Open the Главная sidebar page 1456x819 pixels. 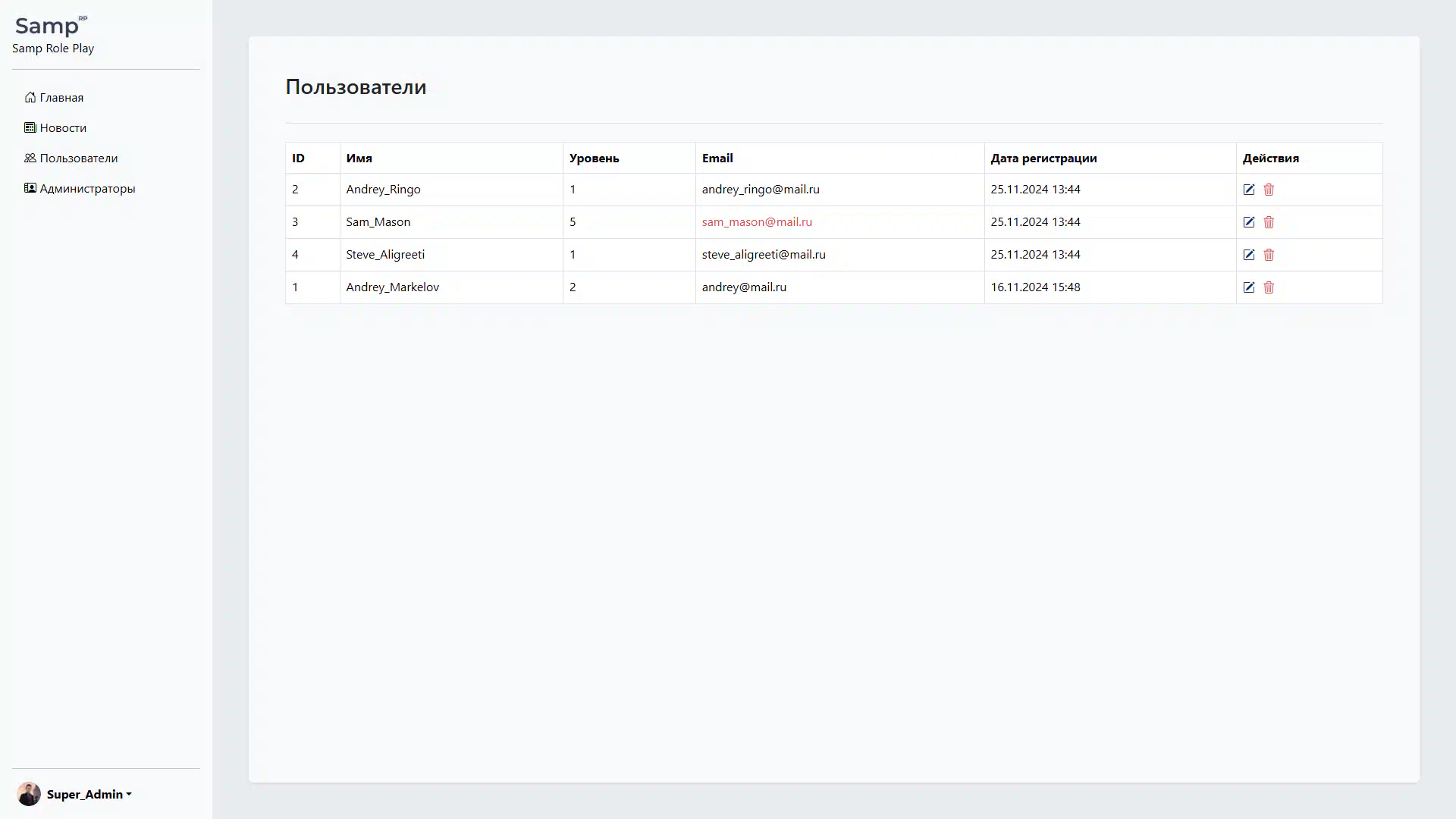click(x=61, y=98)
